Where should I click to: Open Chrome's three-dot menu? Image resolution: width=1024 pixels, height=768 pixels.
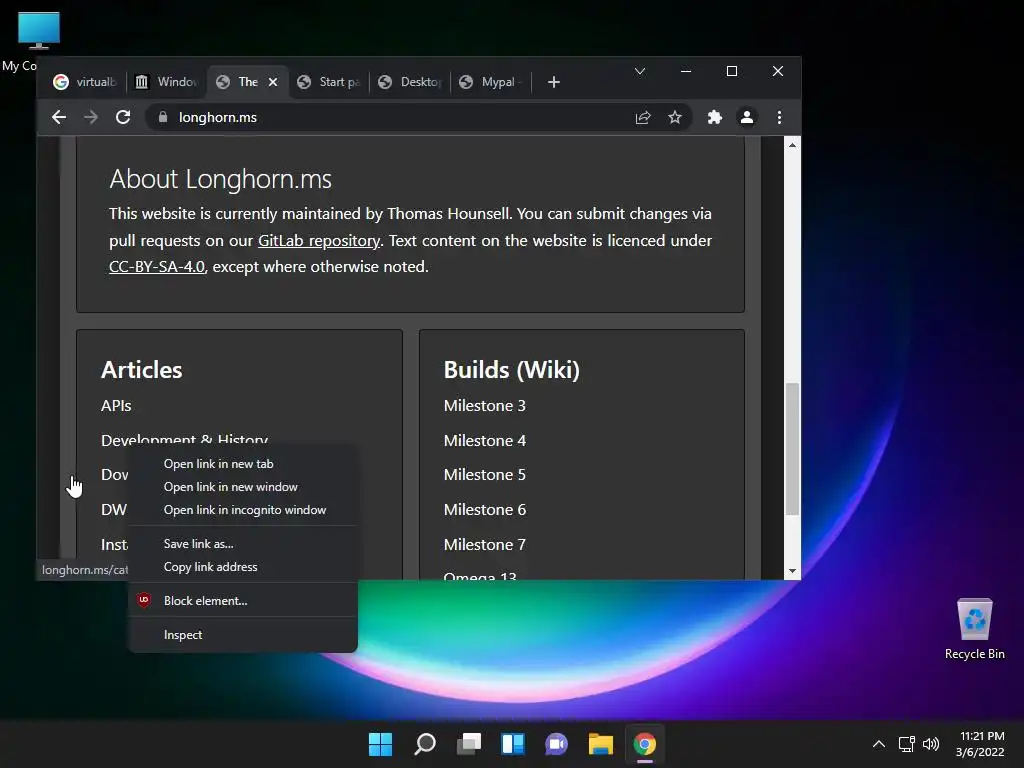click(779, 118)
